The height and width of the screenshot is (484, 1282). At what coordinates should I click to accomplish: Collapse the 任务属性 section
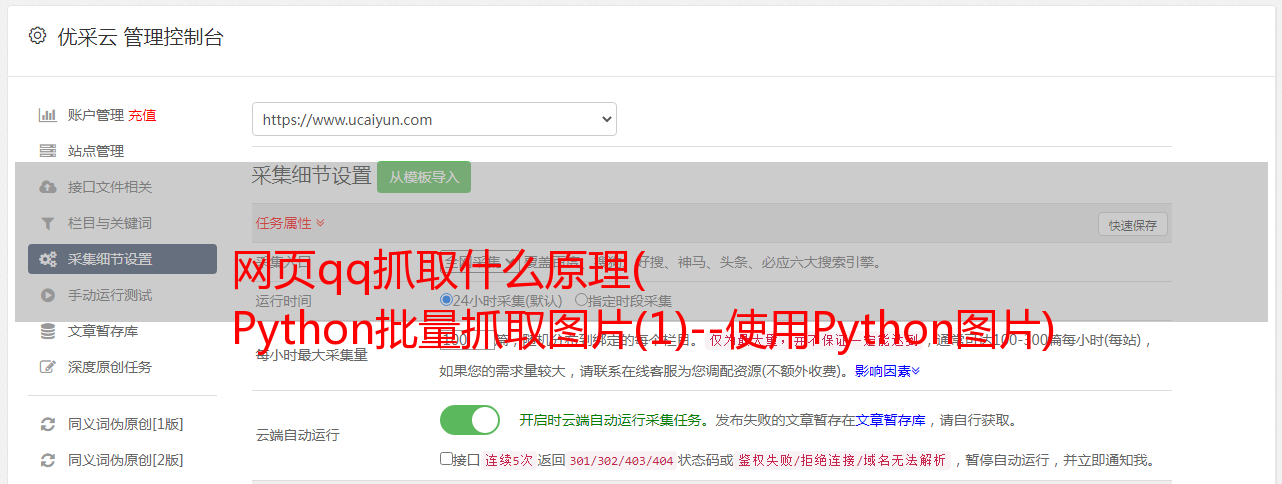pos(290,223)
